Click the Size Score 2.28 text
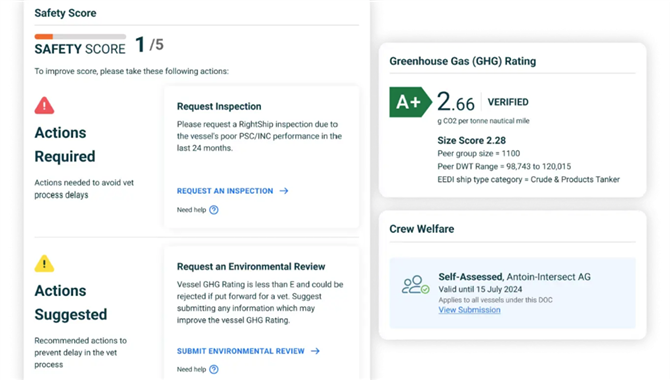 (x=471, y=140)
